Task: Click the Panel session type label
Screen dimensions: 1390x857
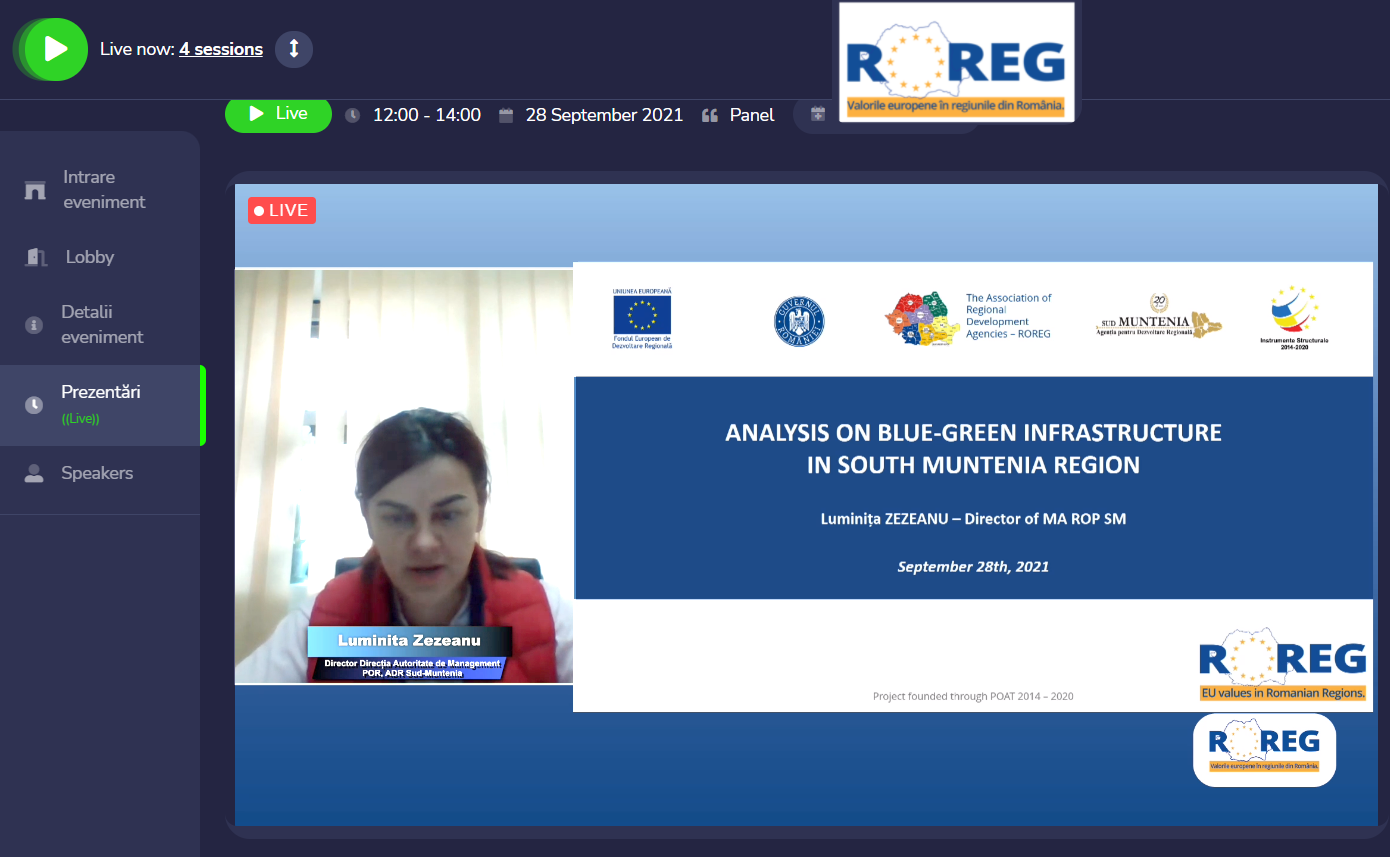Action: click(x=752, y=115)
